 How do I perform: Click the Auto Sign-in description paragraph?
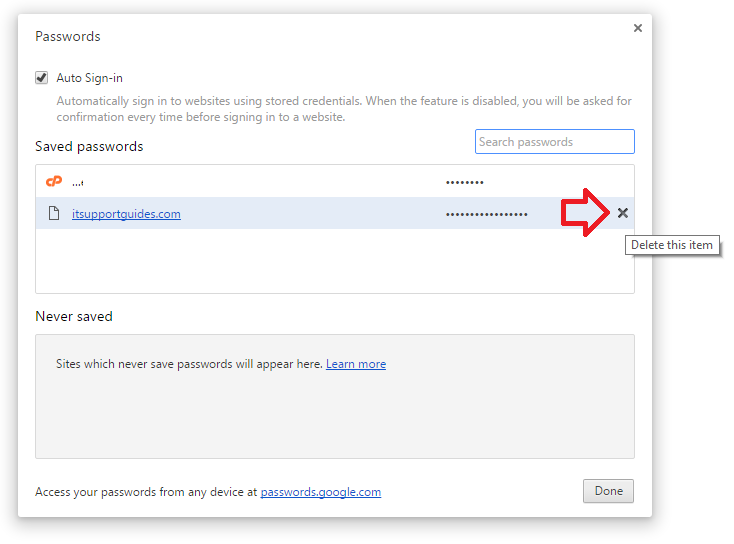(344, 109)
